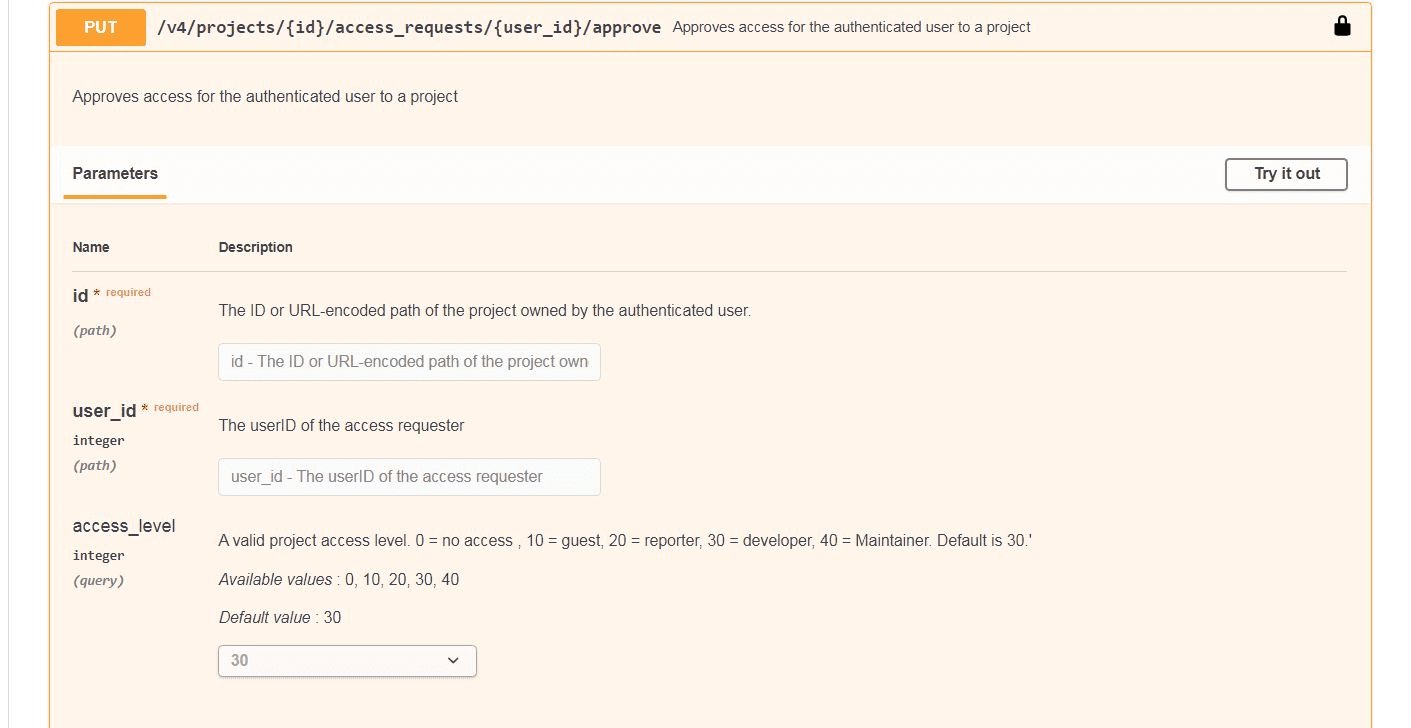
Task: Click the lock icon in the endpoint header
Action: pyautogui.click(x=1341, y=26)
